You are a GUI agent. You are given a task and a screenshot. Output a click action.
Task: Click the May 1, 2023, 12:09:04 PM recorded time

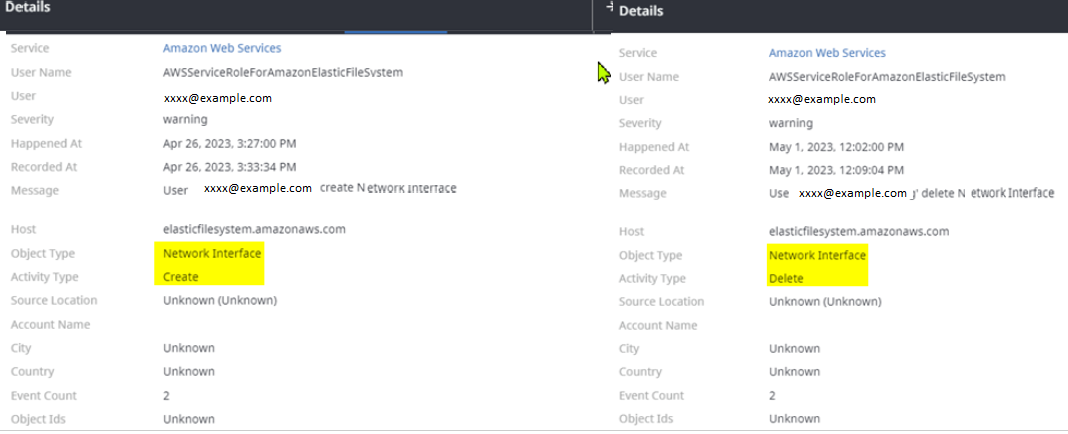tap(836, 170)
